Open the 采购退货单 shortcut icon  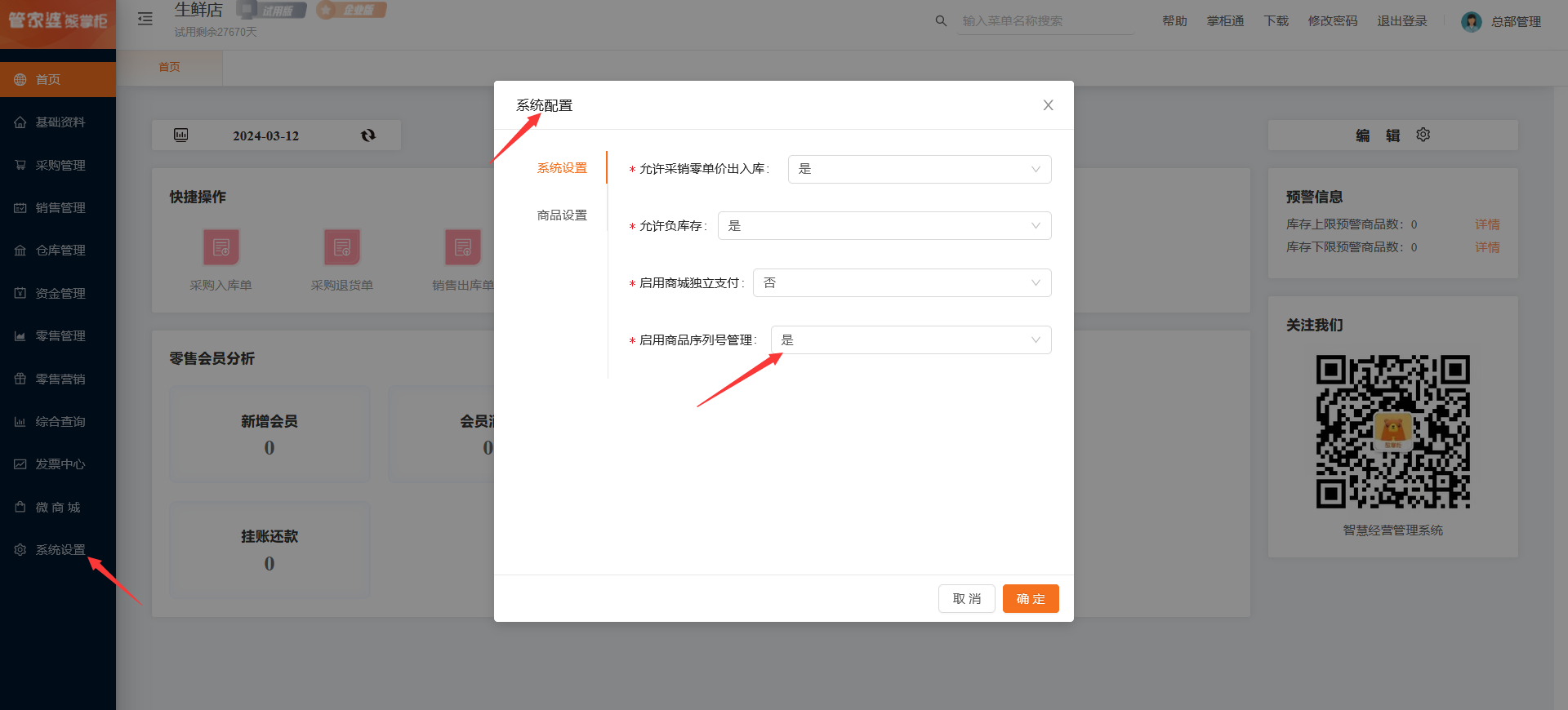point(342,247)
